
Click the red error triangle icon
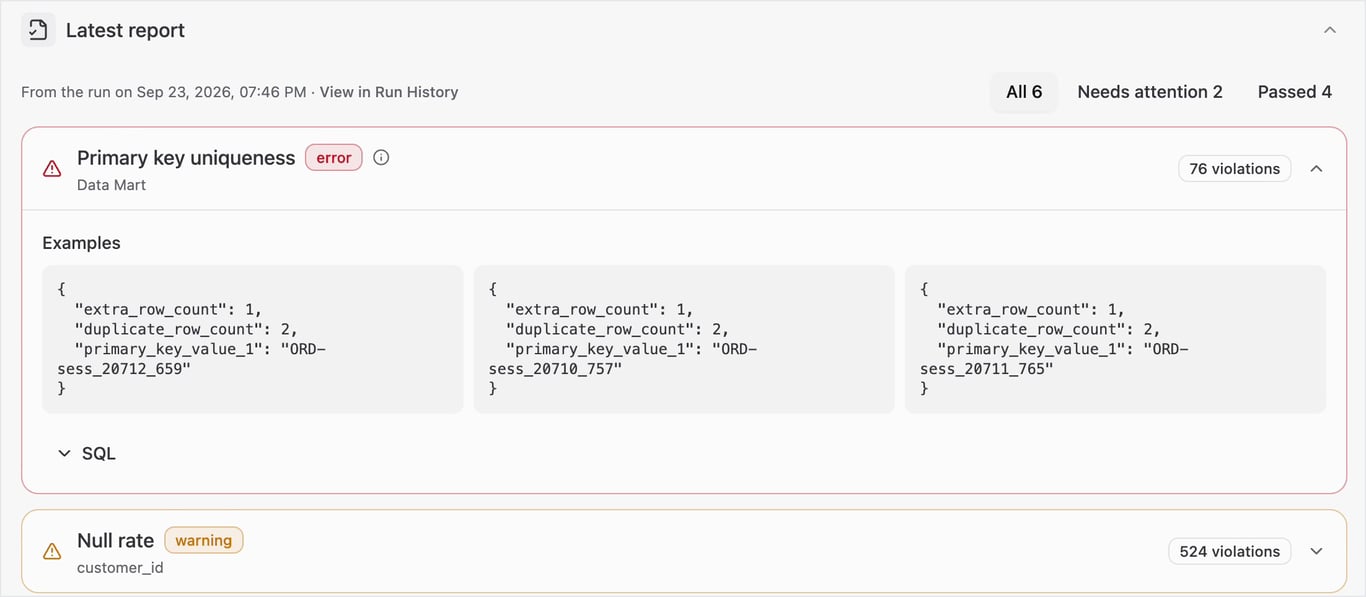click(x=52, y=169)
